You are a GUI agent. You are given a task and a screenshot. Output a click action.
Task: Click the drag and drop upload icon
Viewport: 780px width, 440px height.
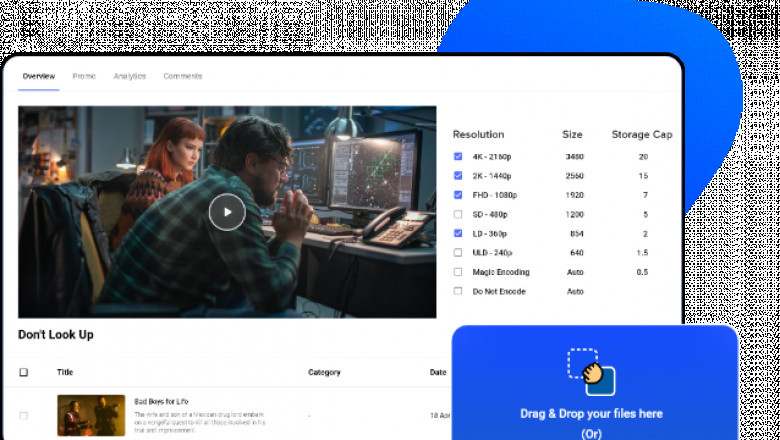coord(591,371)
